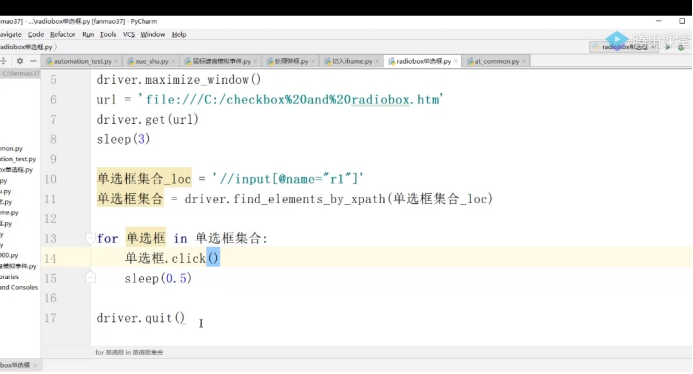Image resolution: width=693 pixels, height=374 pixels.
Task: Open the file ending in 模拟事件.py in project tree
Action: 18,266
